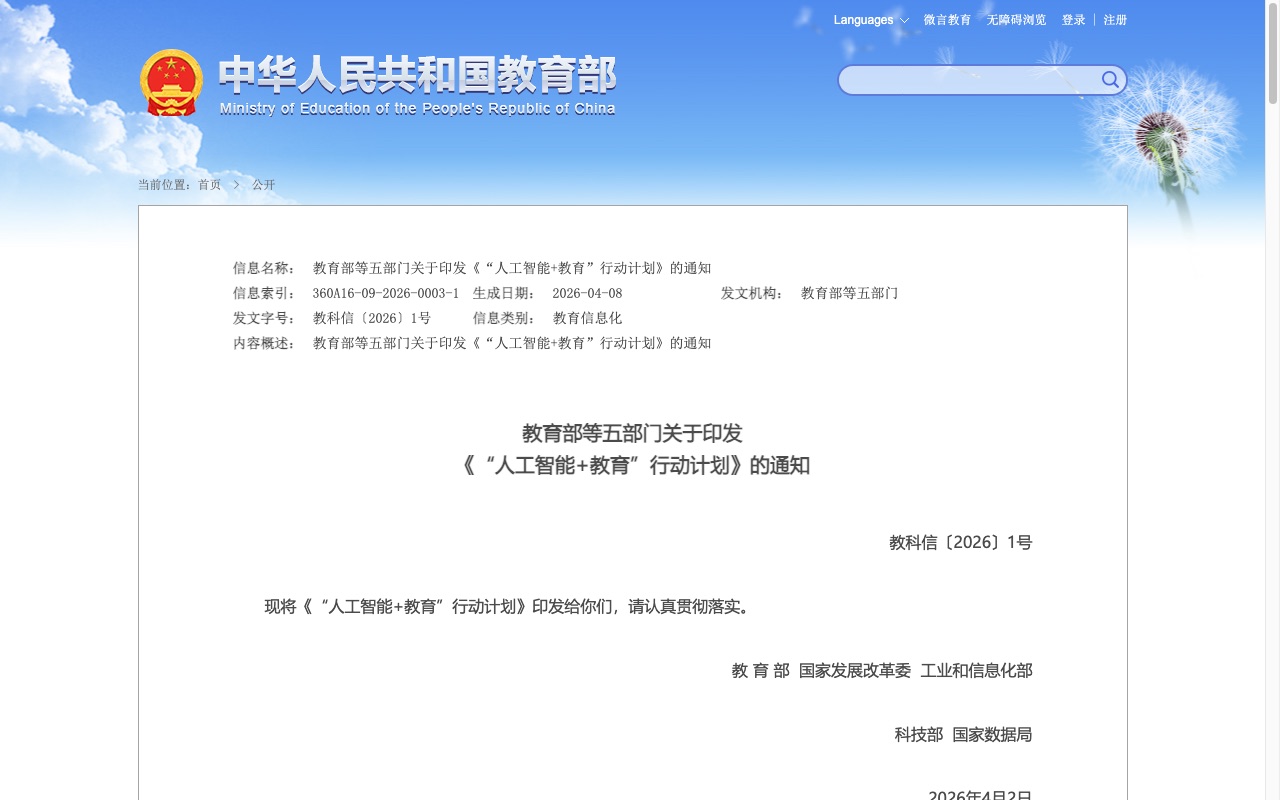Click the right-aligned 教科信〔2026〕1号 below the heading
This screenshot has width=1280, height=800.
coord(960,542)
